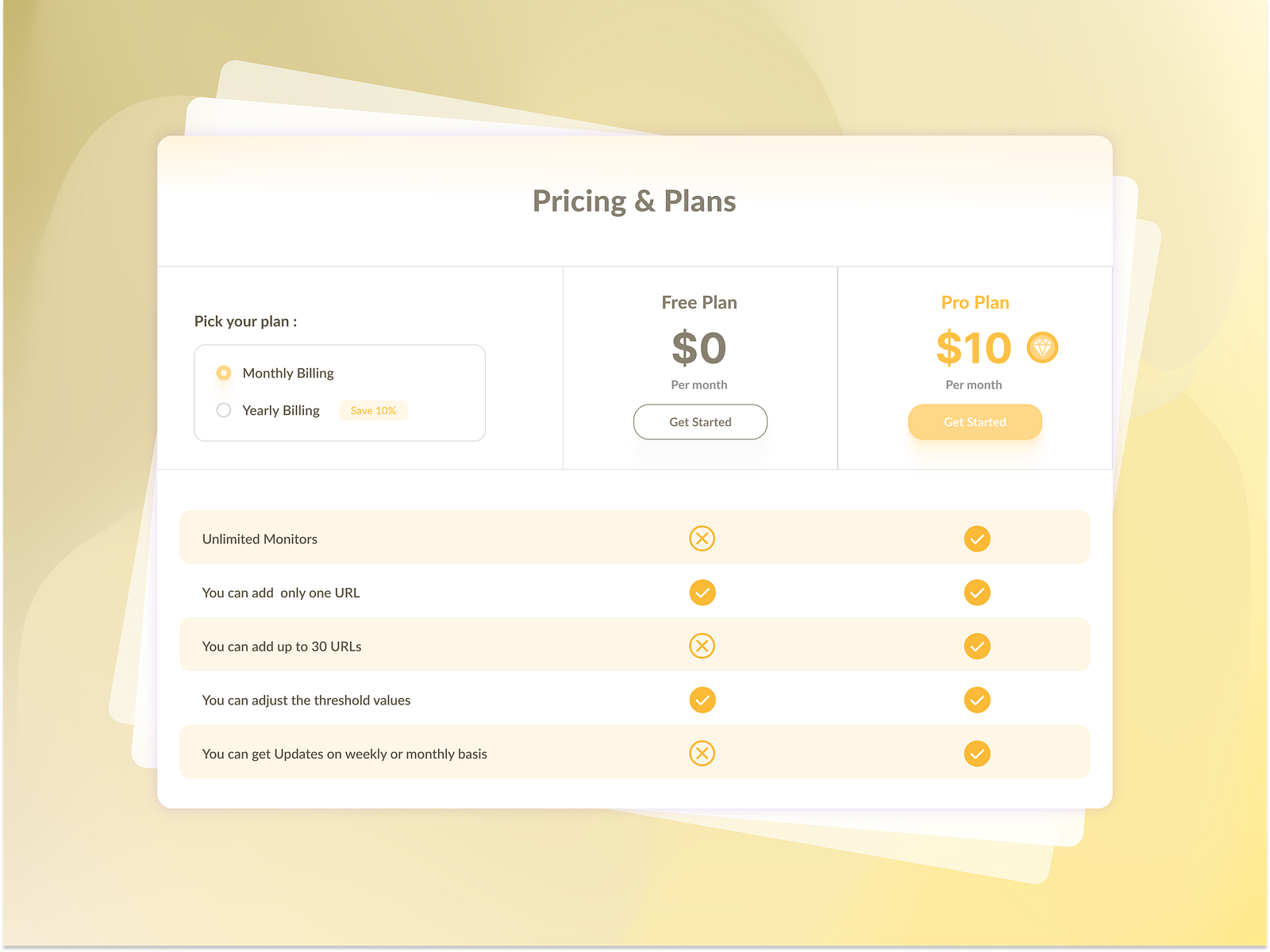Click the Pro Plan checkmark for threshold values
Viewport: 1270px width, 952px height.
click(x=977, y=700)
